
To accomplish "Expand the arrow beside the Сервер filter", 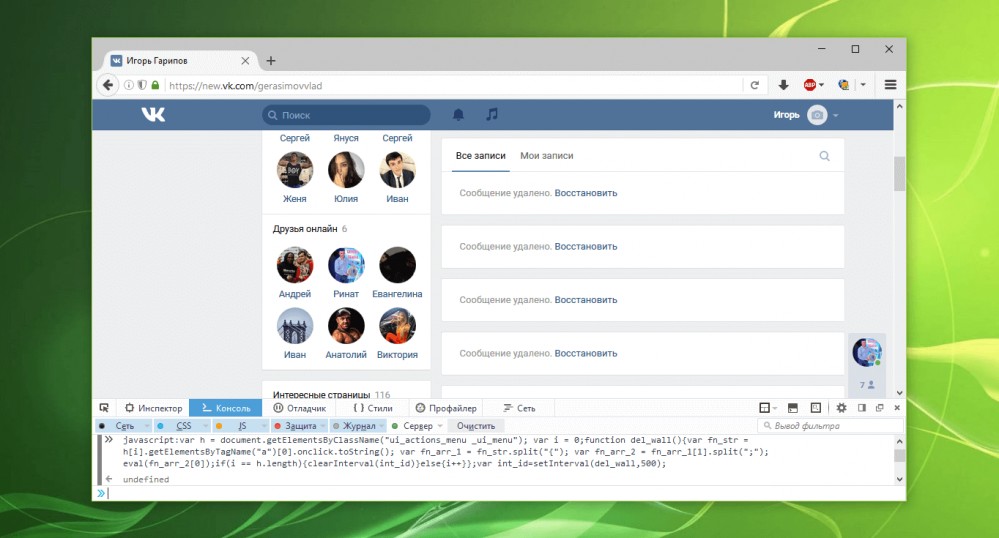I will pyautogui.click(x=440, y=426).
